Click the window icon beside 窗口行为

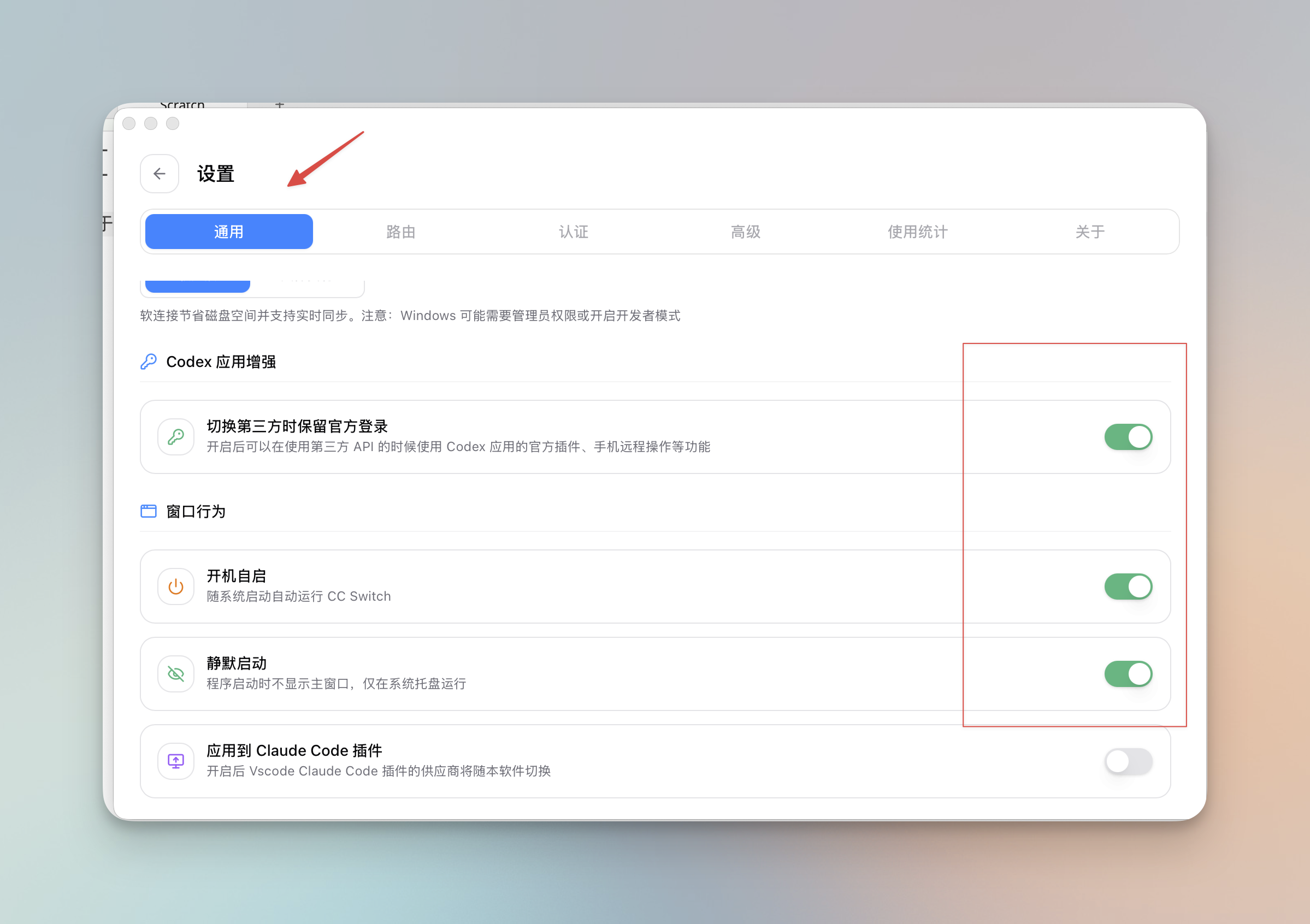(x=149, y=511)
